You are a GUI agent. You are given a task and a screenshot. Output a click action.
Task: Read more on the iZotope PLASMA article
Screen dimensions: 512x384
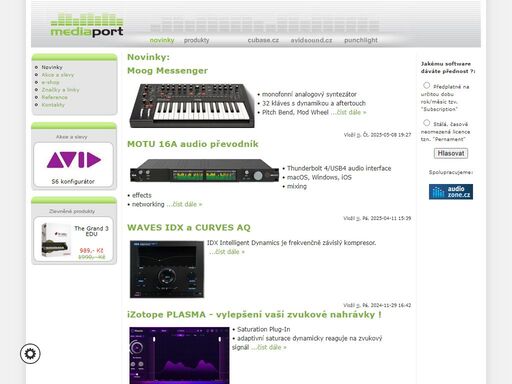tap(269, 347)
